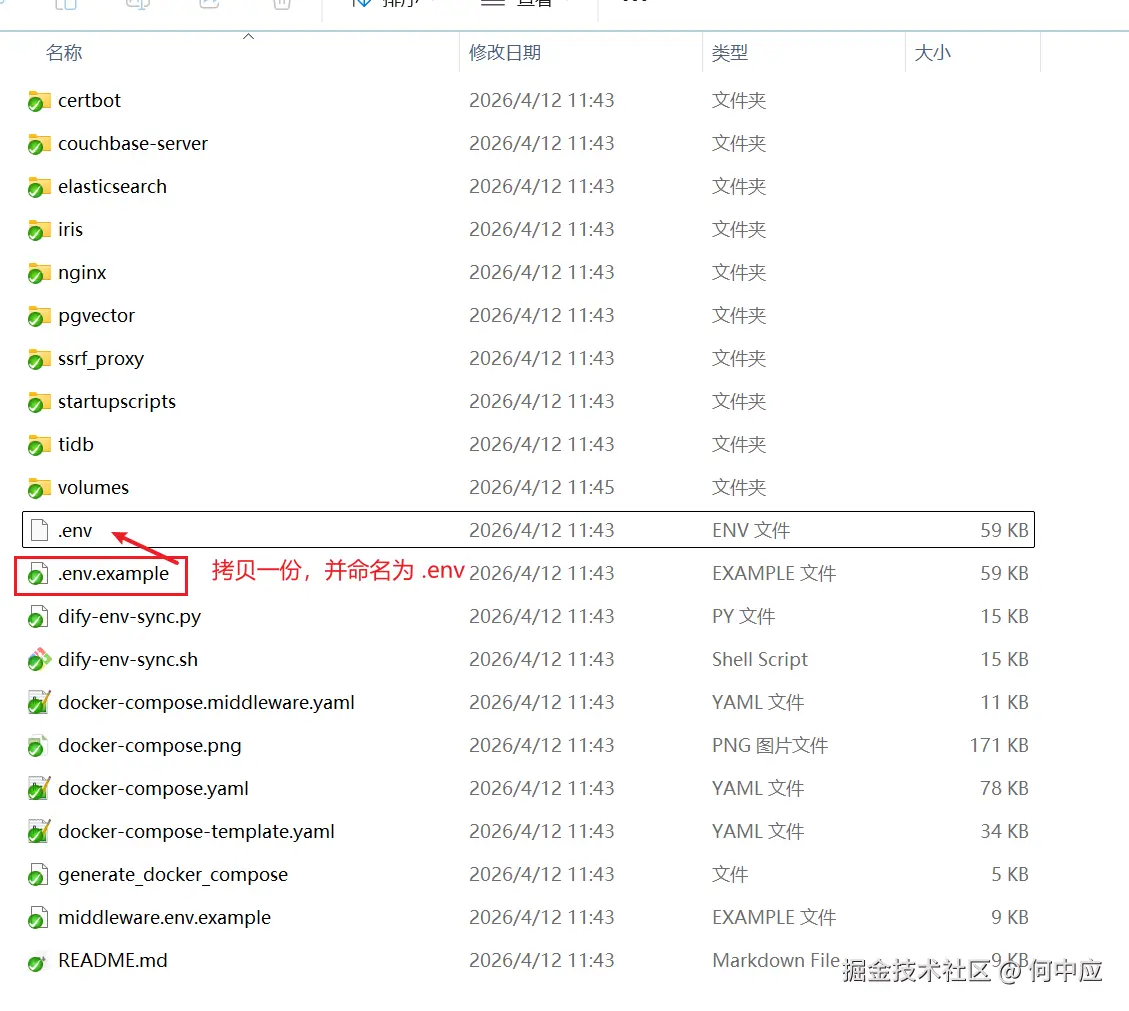The image size is (1129, 1011).
Task: Select the iris folder name
Action: (71, 229)
